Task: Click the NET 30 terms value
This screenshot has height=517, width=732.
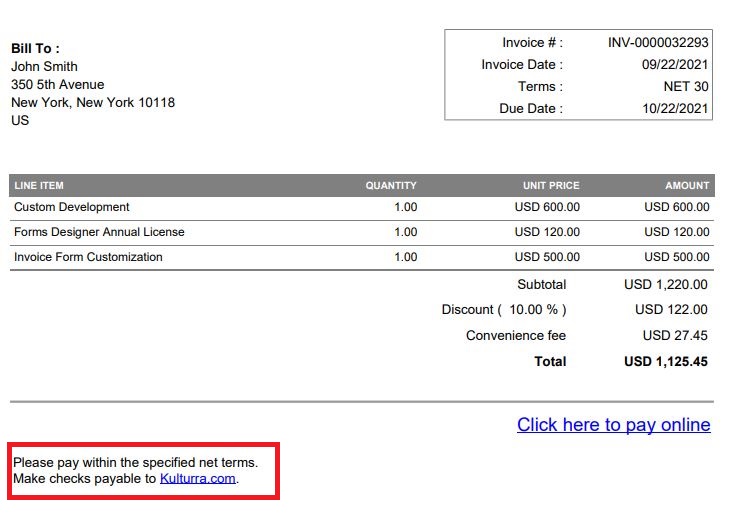Action: pyautogui.click(x=686, y=87)
